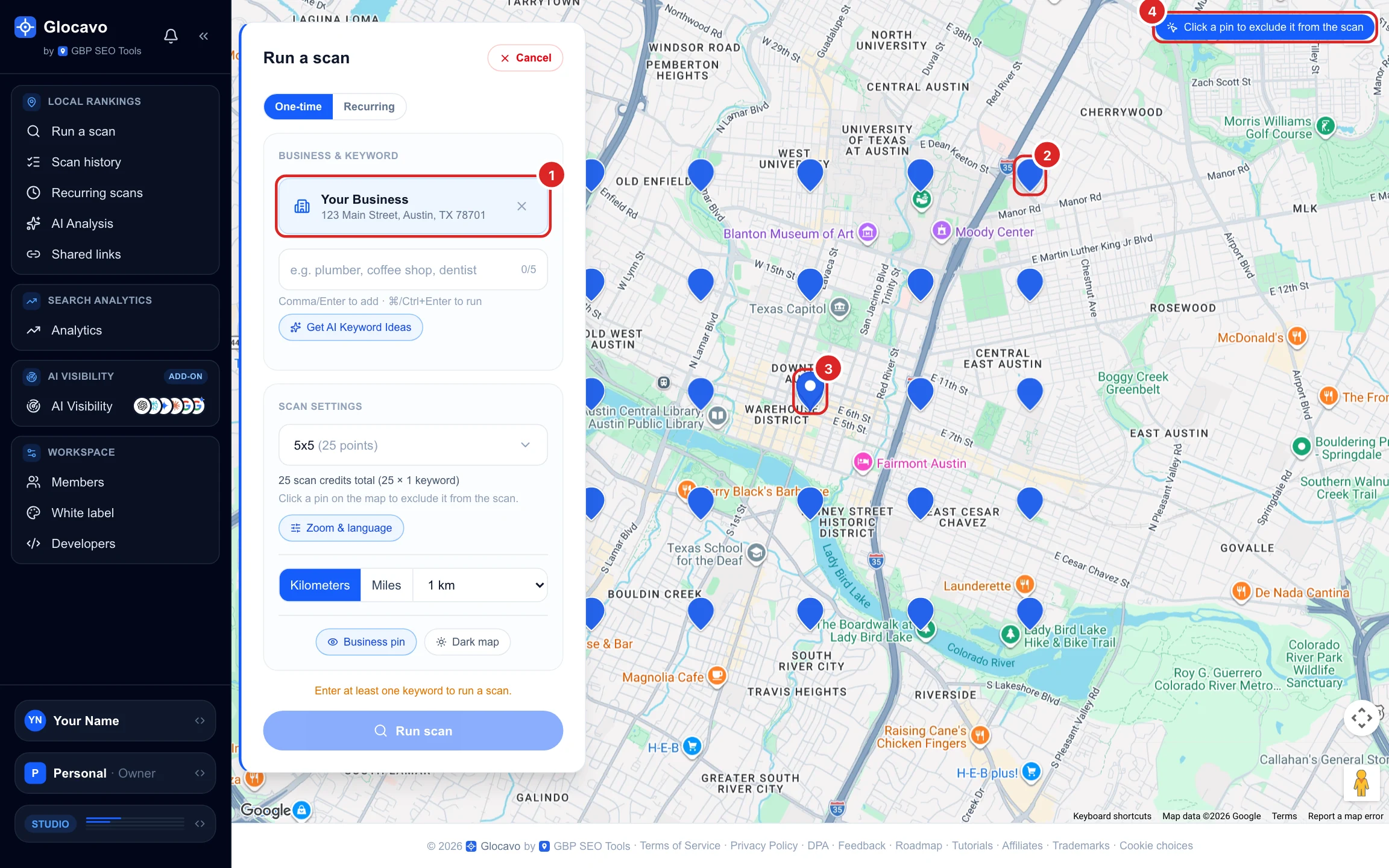Viewport: 1389px width, 868px height.
Task: Click Get AI Keyword Ideas button
Action: coord(350,327)
